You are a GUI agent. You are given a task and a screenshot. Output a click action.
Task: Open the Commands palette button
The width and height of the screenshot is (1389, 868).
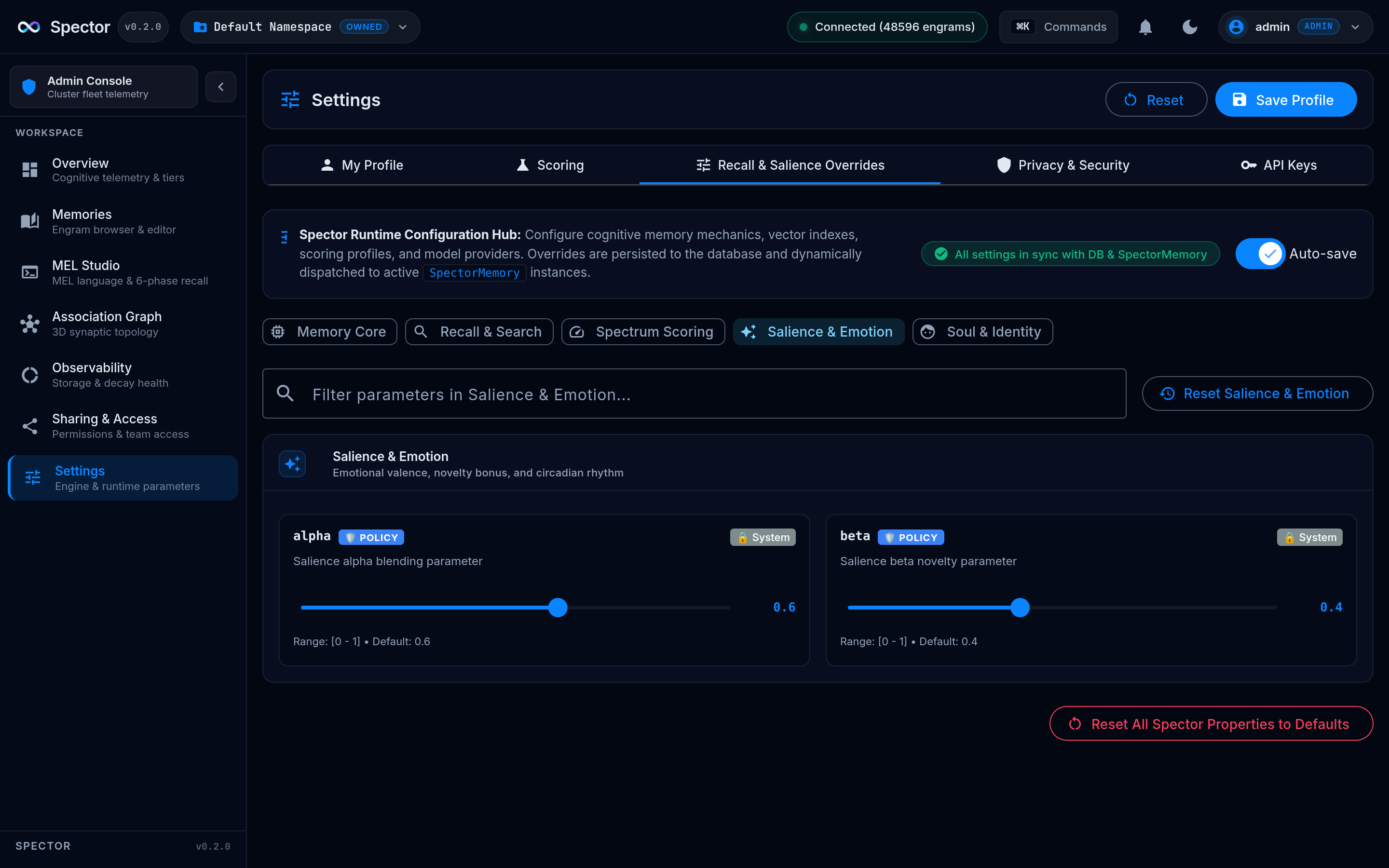tap(1059, 27)
